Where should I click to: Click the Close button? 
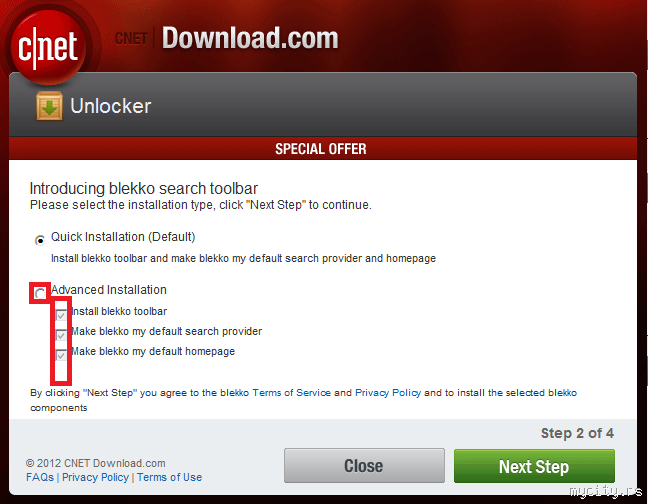tap(364, 466)
